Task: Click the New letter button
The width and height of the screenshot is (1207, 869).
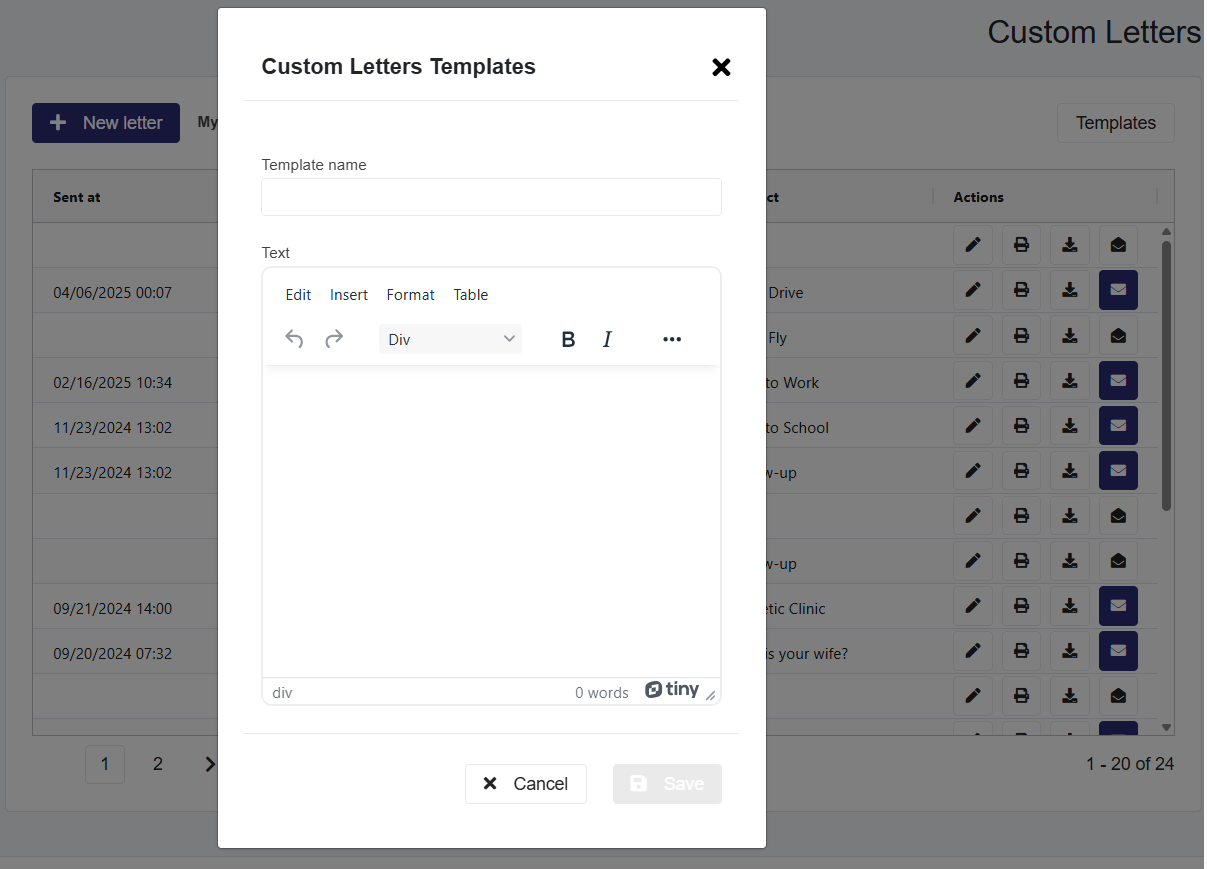Action: 106,123
